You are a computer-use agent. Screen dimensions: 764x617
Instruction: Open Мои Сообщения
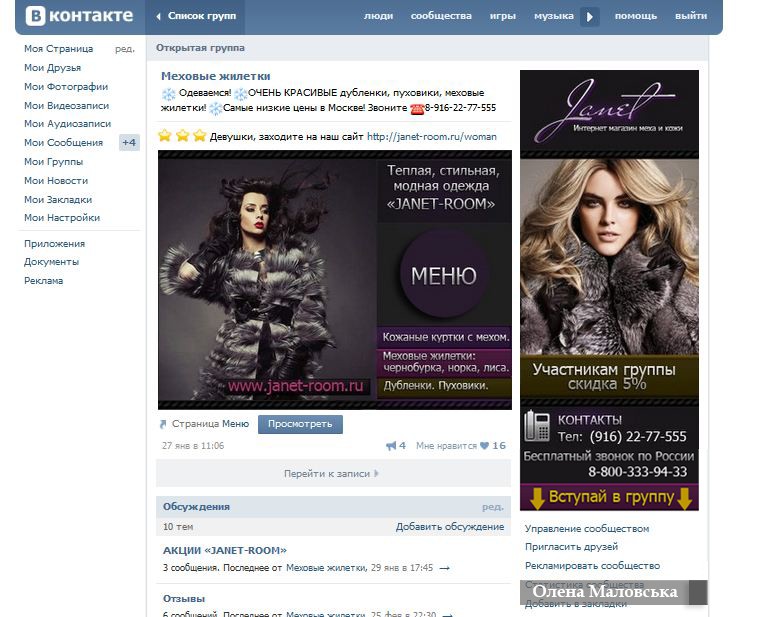(x=63, y=143)
